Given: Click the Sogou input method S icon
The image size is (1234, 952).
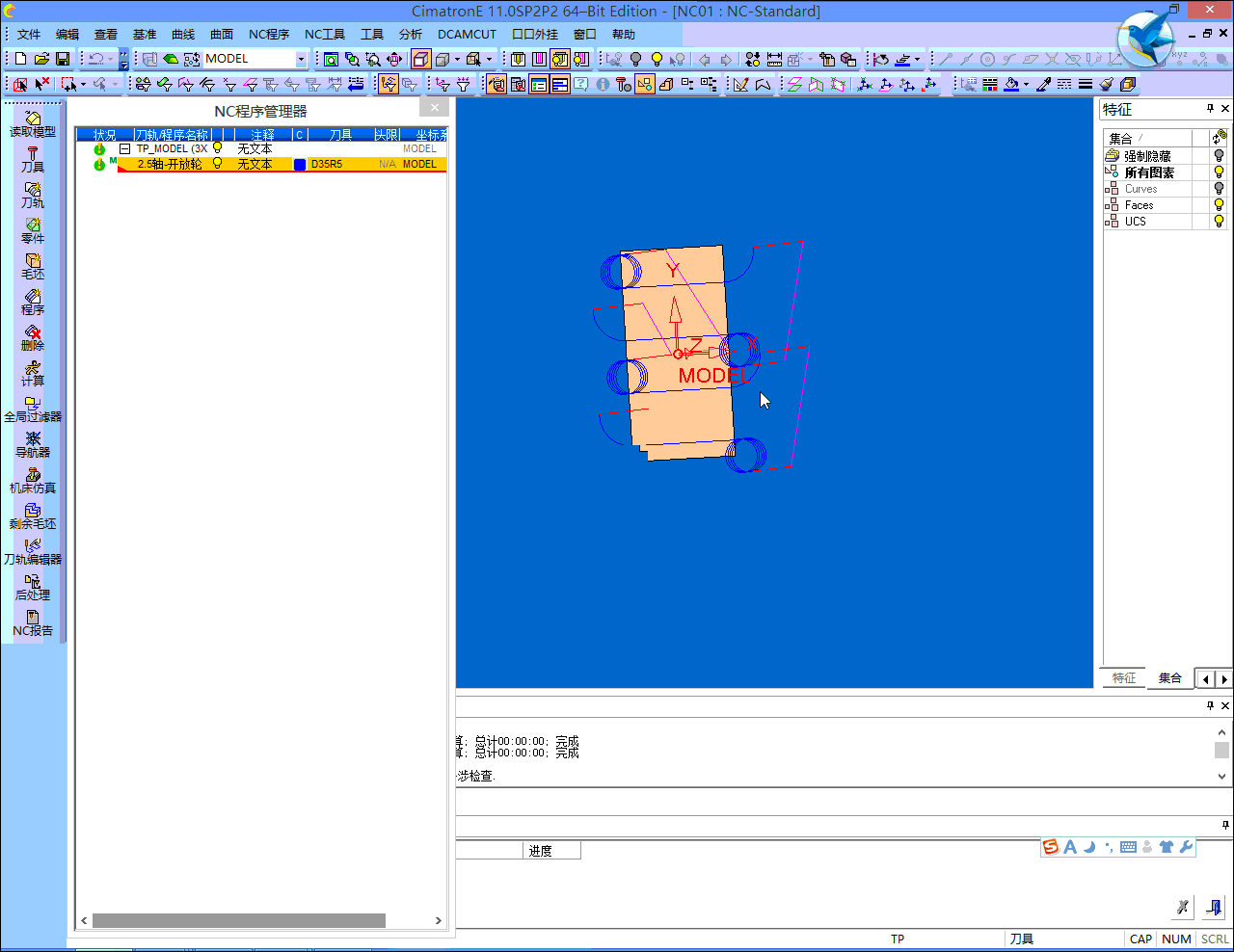Looking at the screenshot, I should 1051,847.
